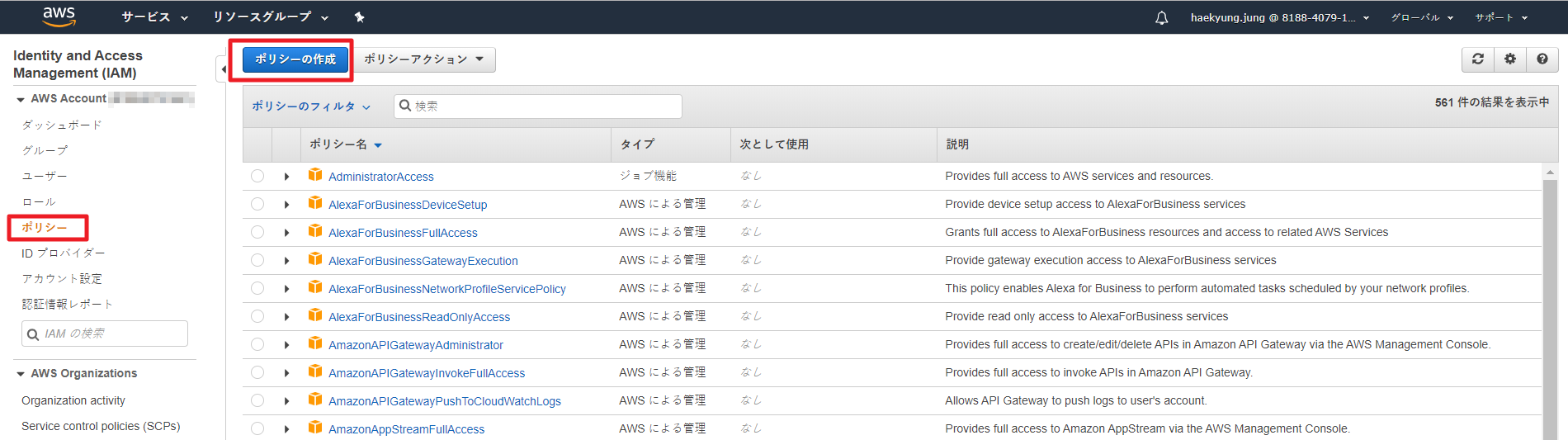Open the settings gear icon
The image size is (1568, 440).
[x=1510, y=59]
